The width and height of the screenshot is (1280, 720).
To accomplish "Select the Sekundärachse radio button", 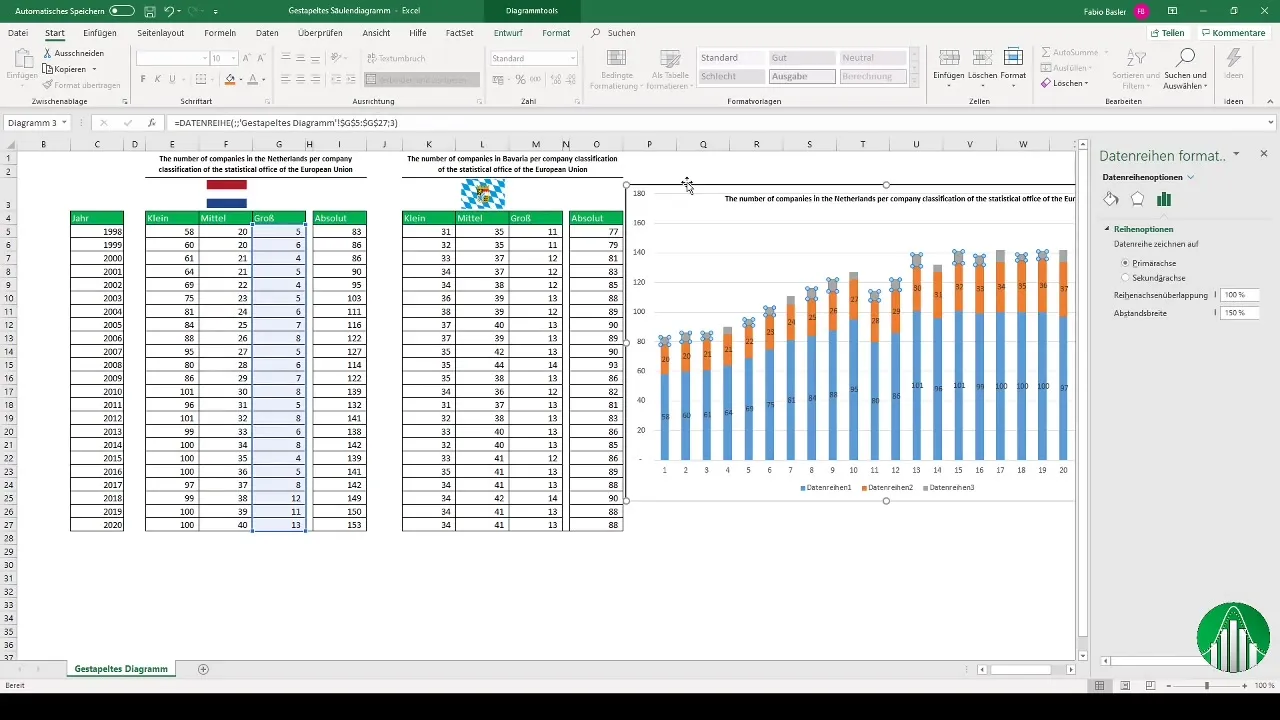I will 1125,277.
